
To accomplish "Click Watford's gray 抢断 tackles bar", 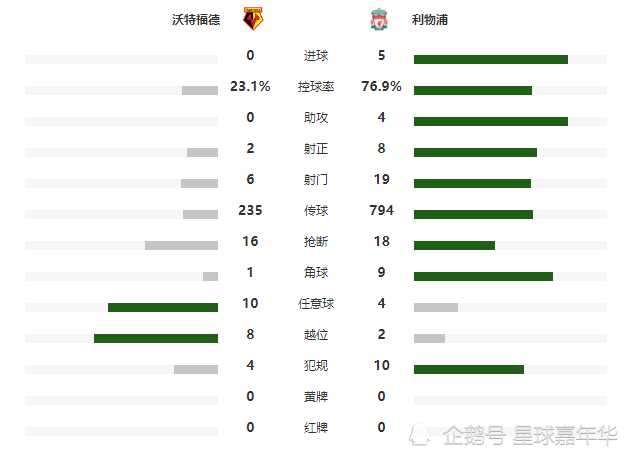I will tap(181, 245).
